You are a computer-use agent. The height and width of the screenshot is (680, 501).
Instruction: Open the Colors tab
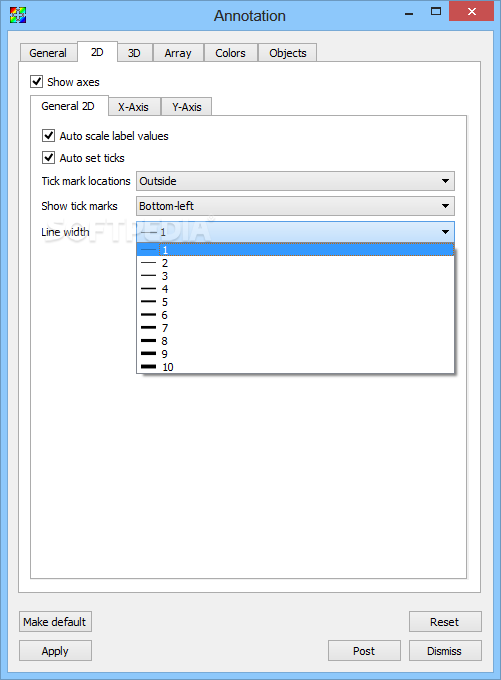(x=230, y=53)
